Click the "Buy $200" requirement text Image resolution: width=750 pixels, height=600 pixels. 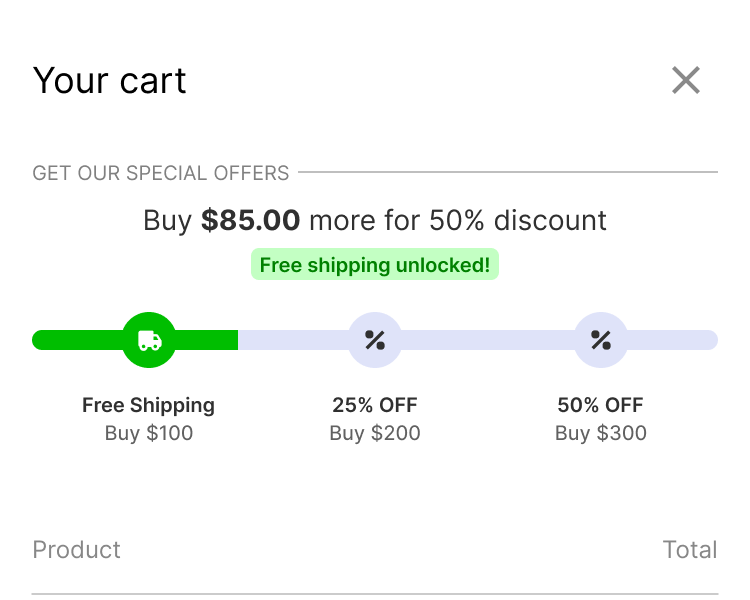[375, 433]
